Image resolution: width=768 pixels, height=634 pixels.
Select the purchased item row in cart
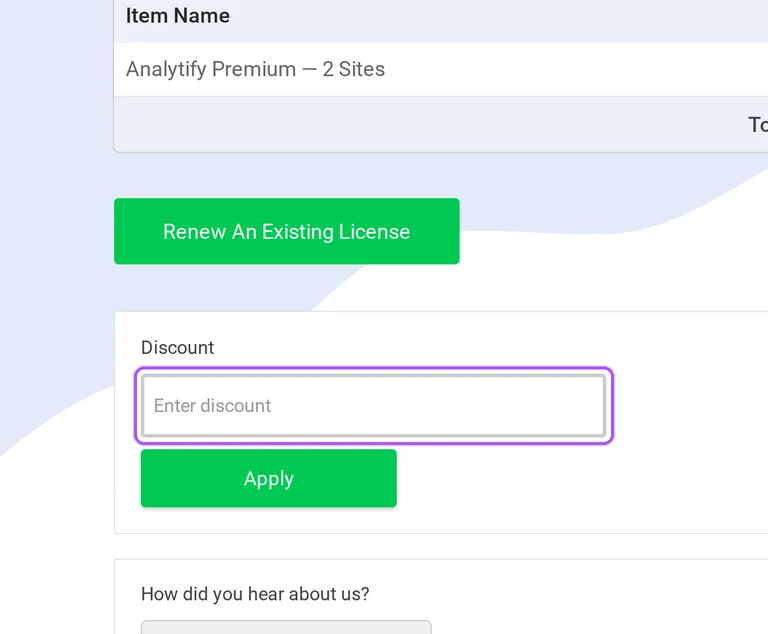tap(441, 69)
